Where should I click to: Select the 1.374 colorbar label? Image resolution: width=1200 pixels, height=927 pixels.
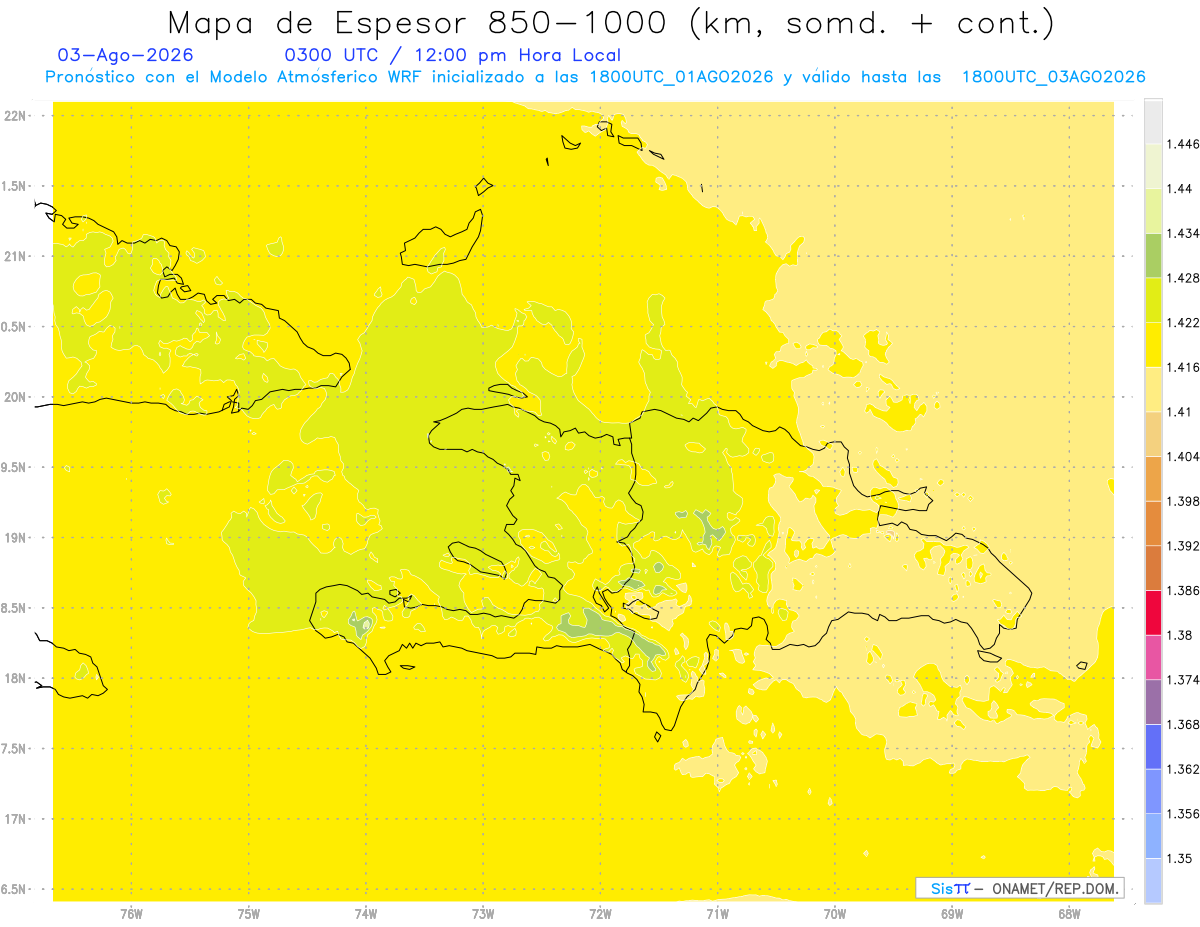pyautogui.click(x=1184, y=680)
